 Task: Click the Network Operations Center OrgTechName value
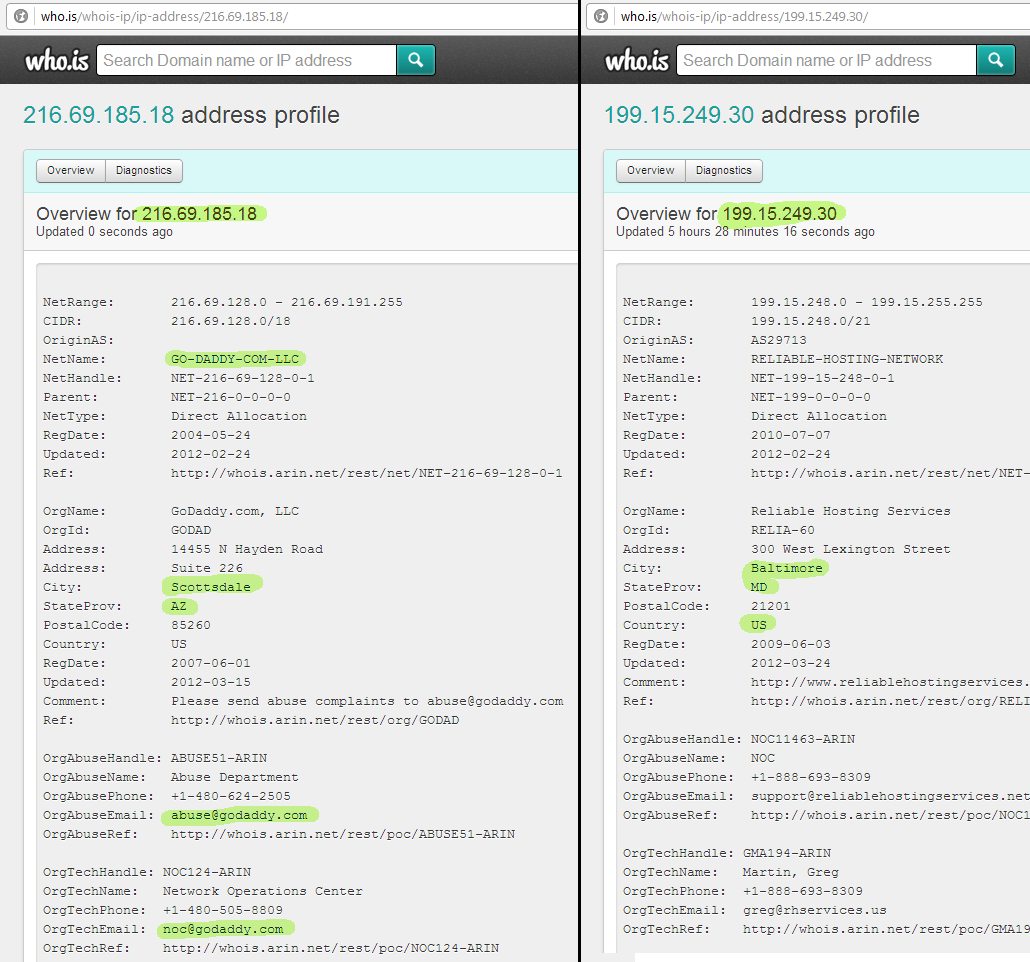(263, 891)
